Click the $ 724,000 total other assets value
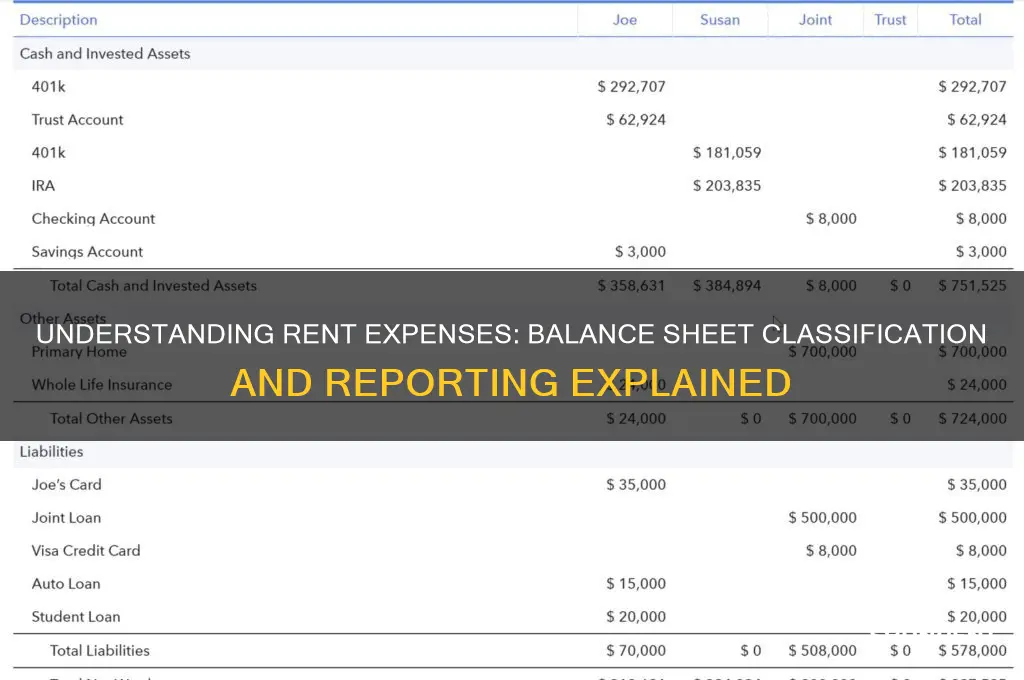This screenshot has height=680, width=1024. (x=972, y=418)
